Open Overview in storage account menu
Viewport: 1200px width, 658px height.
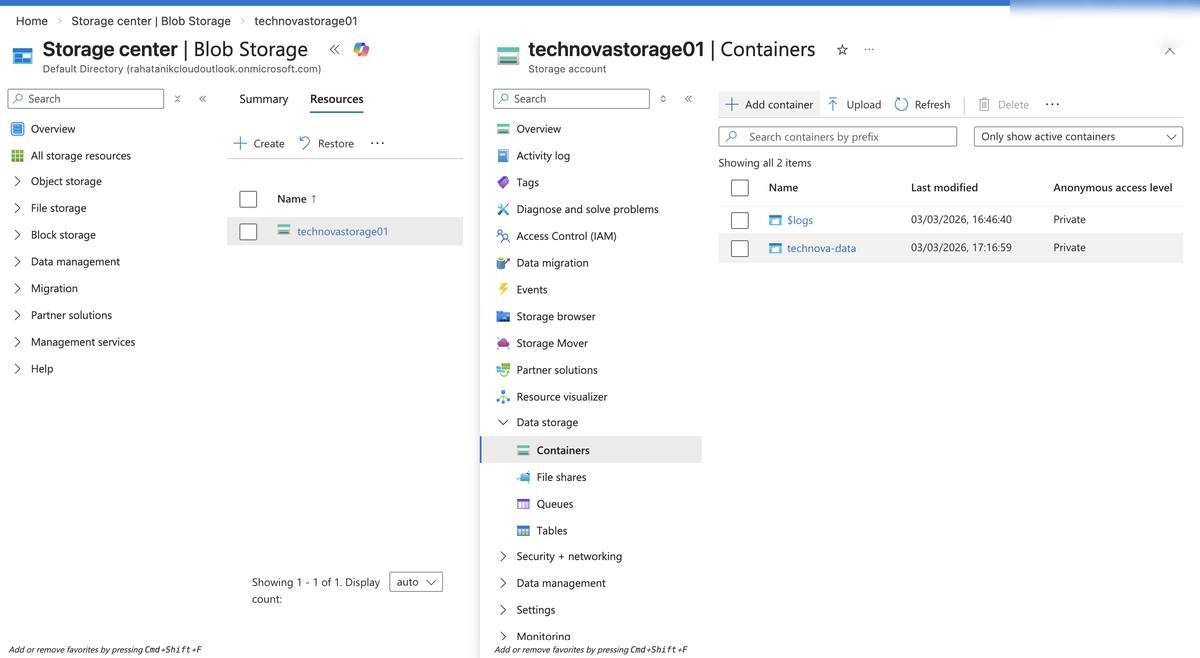(x=538, y=129)
